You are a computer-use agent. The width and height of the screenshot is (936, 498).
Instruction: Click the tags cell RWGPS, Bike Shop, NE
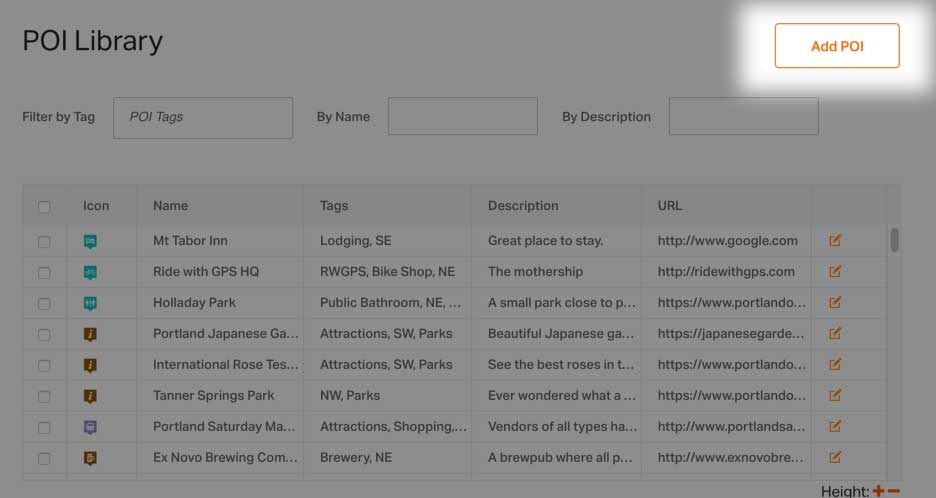click(x=387, y=272)
